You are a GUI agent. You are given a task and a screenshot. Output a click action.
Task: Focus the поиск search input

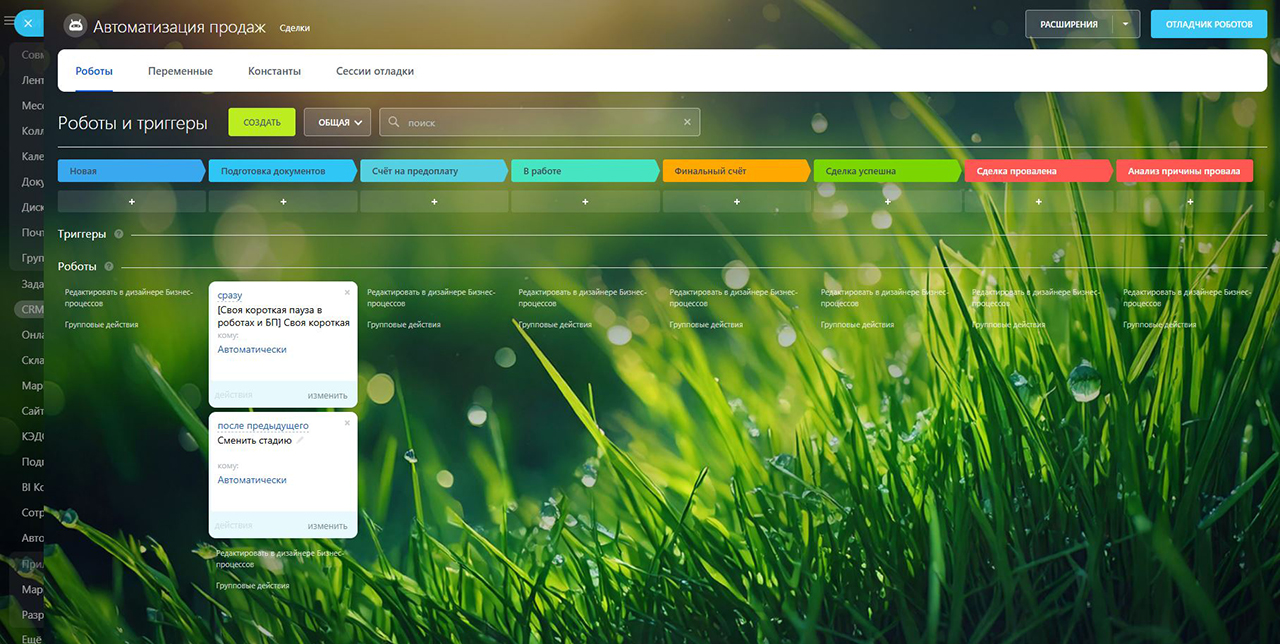click(x=540, y=122)
